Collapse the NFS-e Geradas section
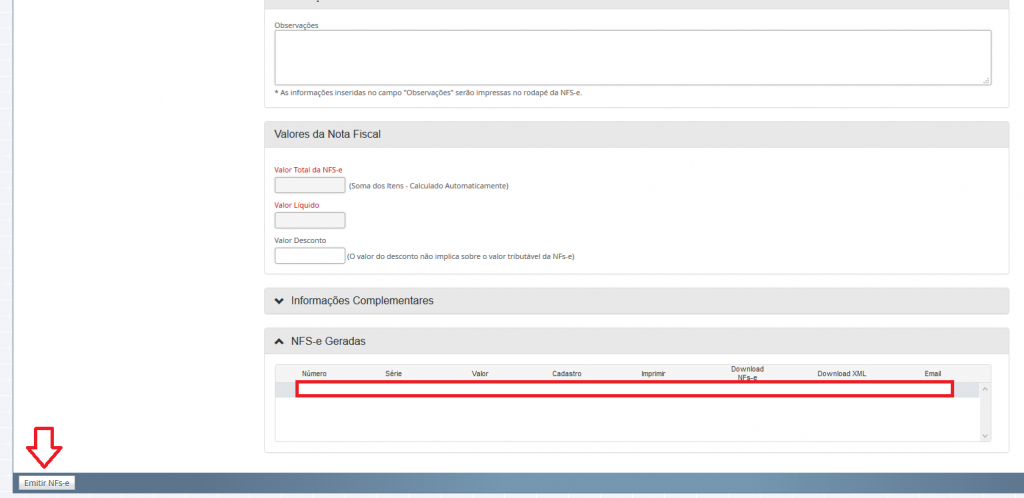Screen dimensions: 1024x498 click(327, 341)
